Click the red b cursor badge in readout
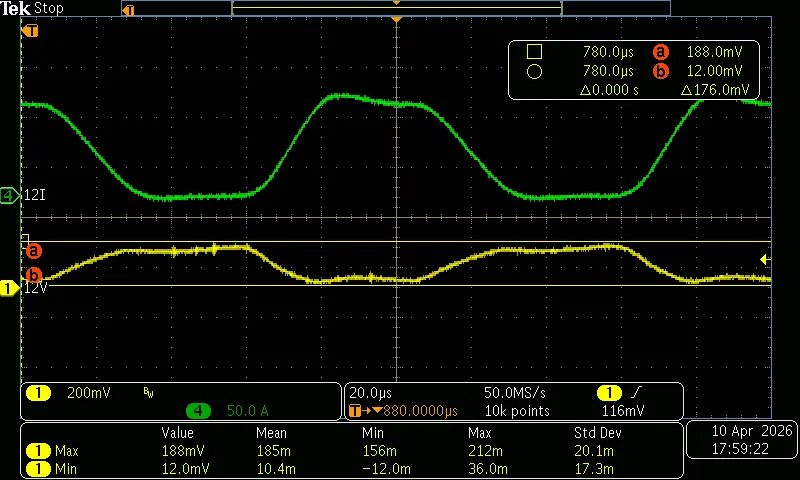 660,71
